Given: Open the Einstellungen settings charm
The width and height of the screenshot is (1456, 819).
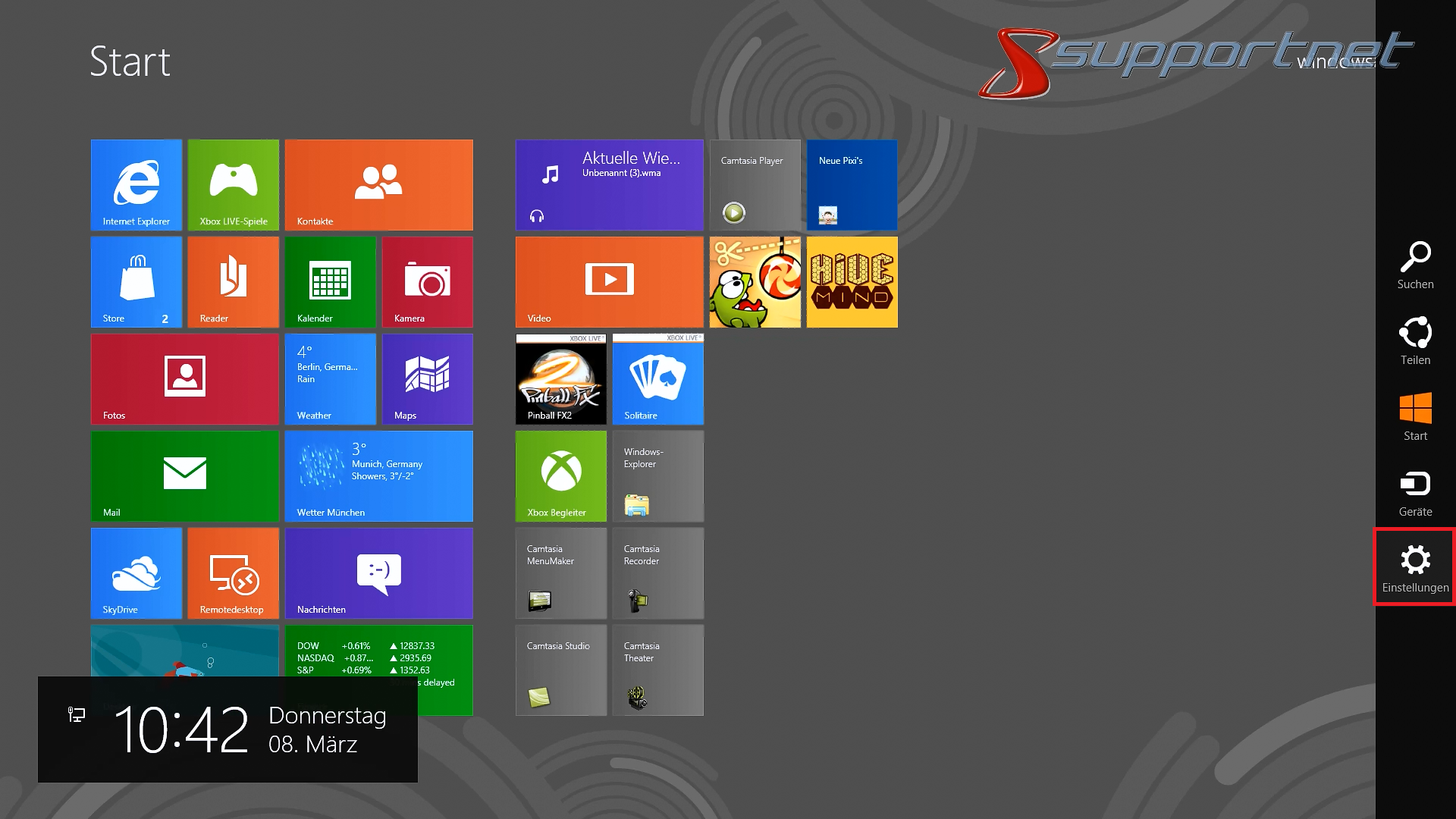Looking at the screenshot, I should pyautogui.click(x=1415, y=567).
